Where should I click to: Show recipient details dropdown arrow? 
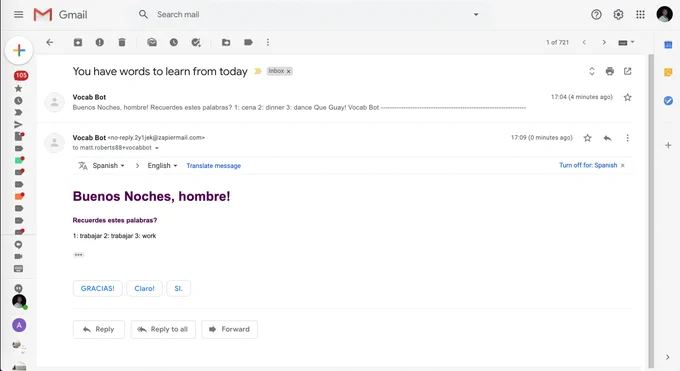pos(157,148)
